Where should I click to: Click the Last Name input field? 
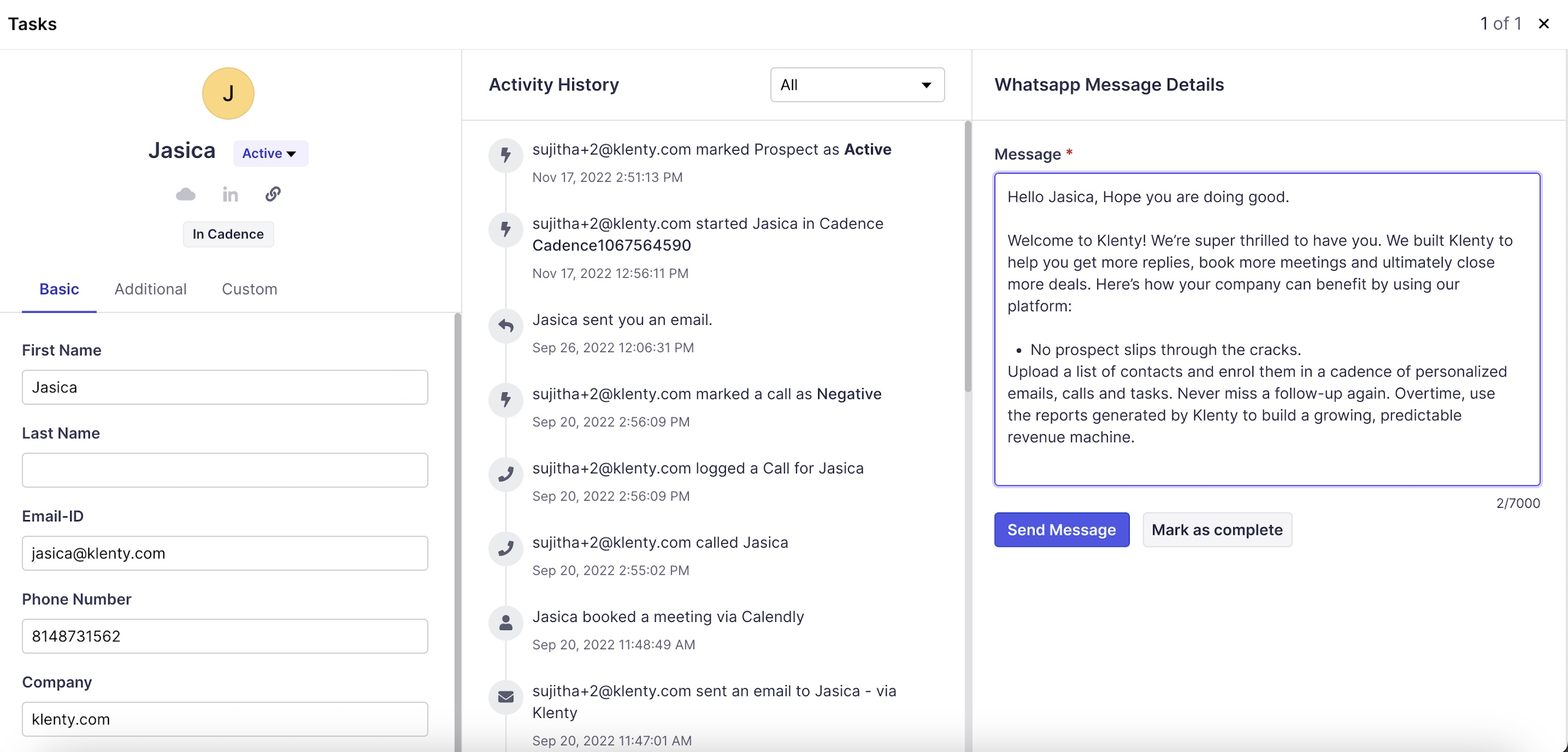pos(225,470)
